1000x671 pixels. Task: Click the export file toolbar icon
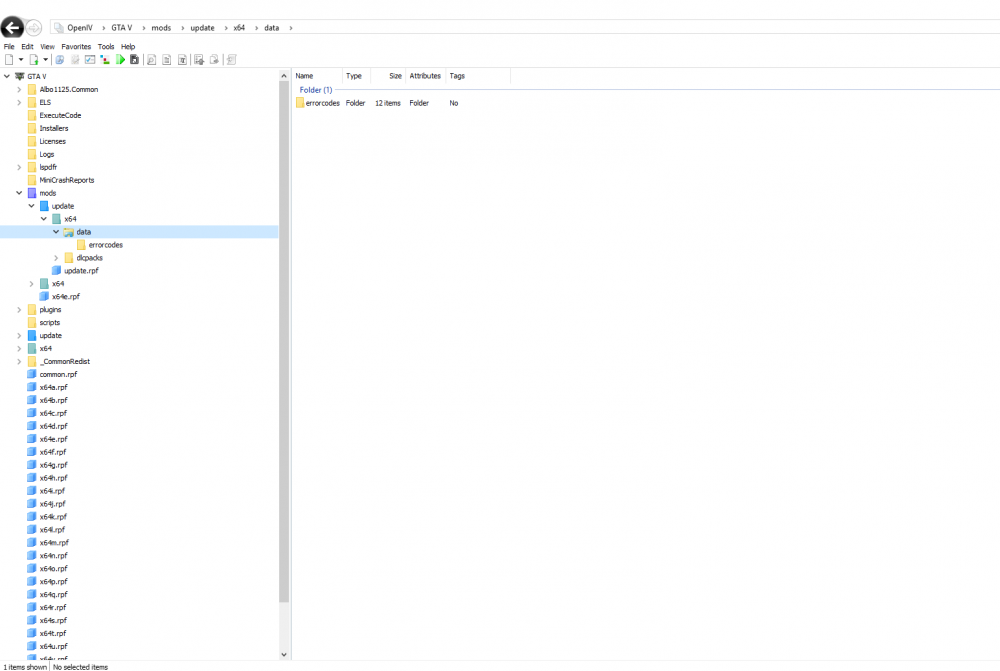click(215, 60)
